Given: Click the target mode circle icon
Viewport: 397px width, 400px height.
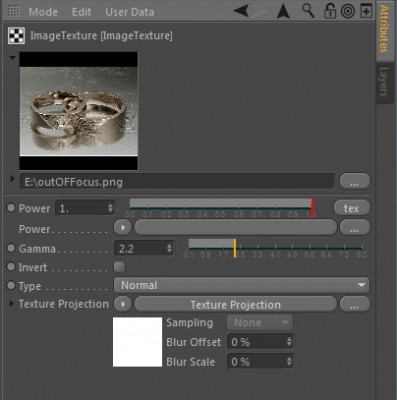Looking at the screenshot, I should pos(348,11).
